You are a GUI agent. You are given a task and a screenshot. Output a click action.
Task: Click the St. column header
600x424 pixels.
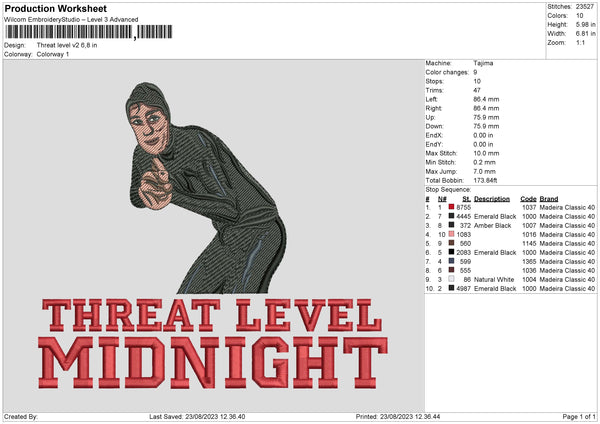pos(466,199)
